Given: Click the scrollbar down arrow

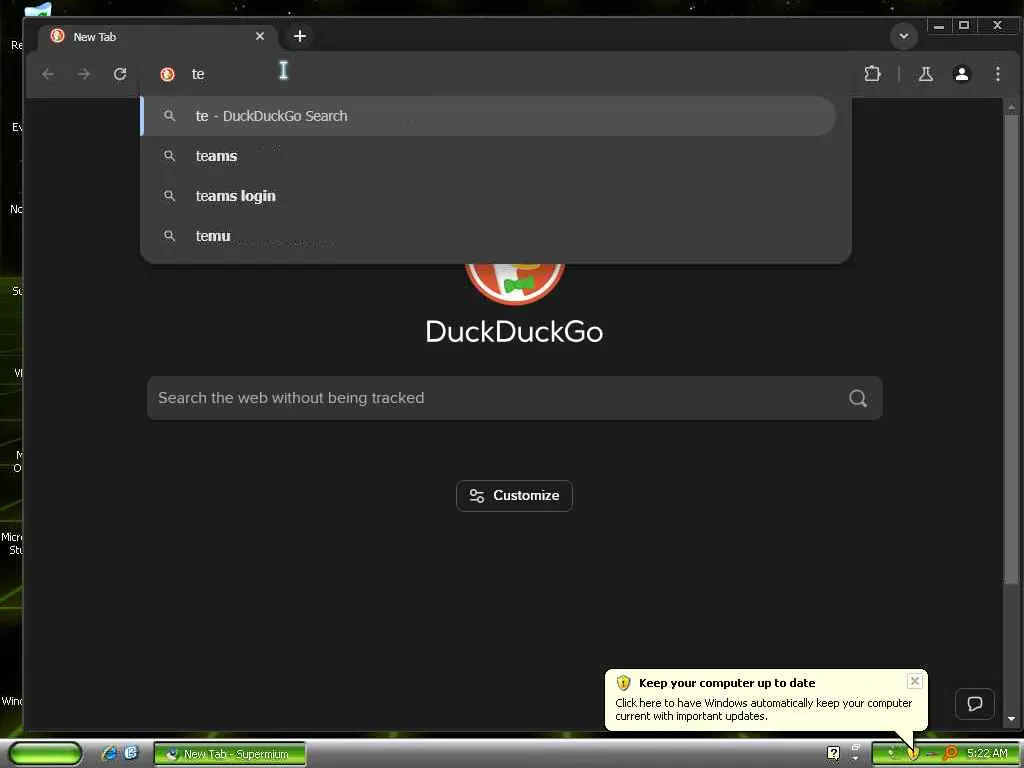Looking at the screenshot, I should click(1011, 718).
